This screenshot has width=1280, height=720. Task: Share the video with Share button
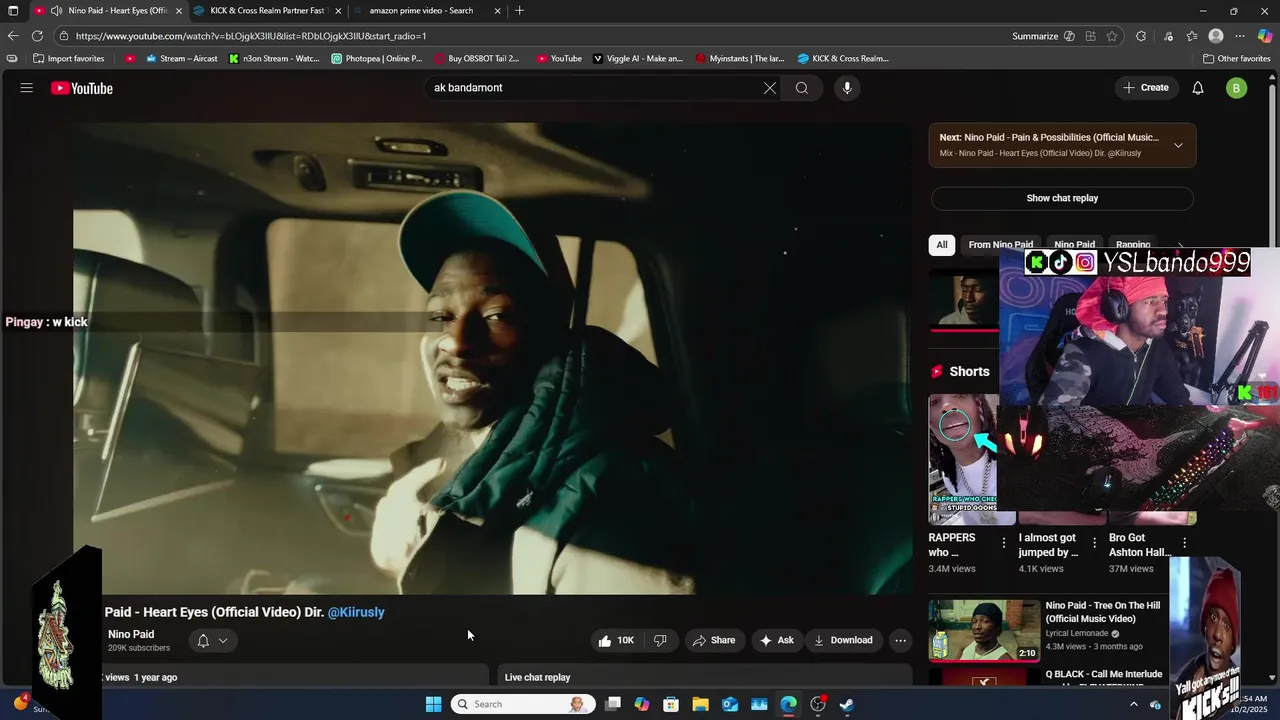pos(714,640)
